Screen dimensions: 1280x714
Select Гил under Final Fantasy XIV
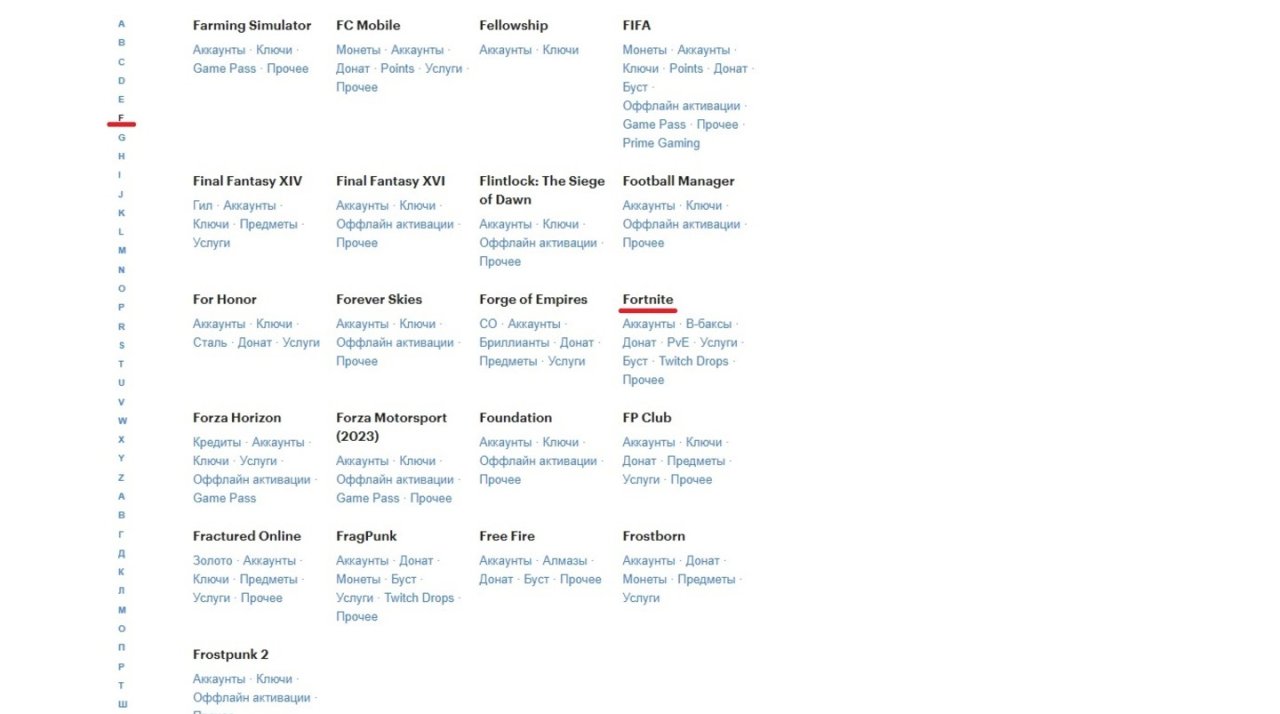point(202,205)
